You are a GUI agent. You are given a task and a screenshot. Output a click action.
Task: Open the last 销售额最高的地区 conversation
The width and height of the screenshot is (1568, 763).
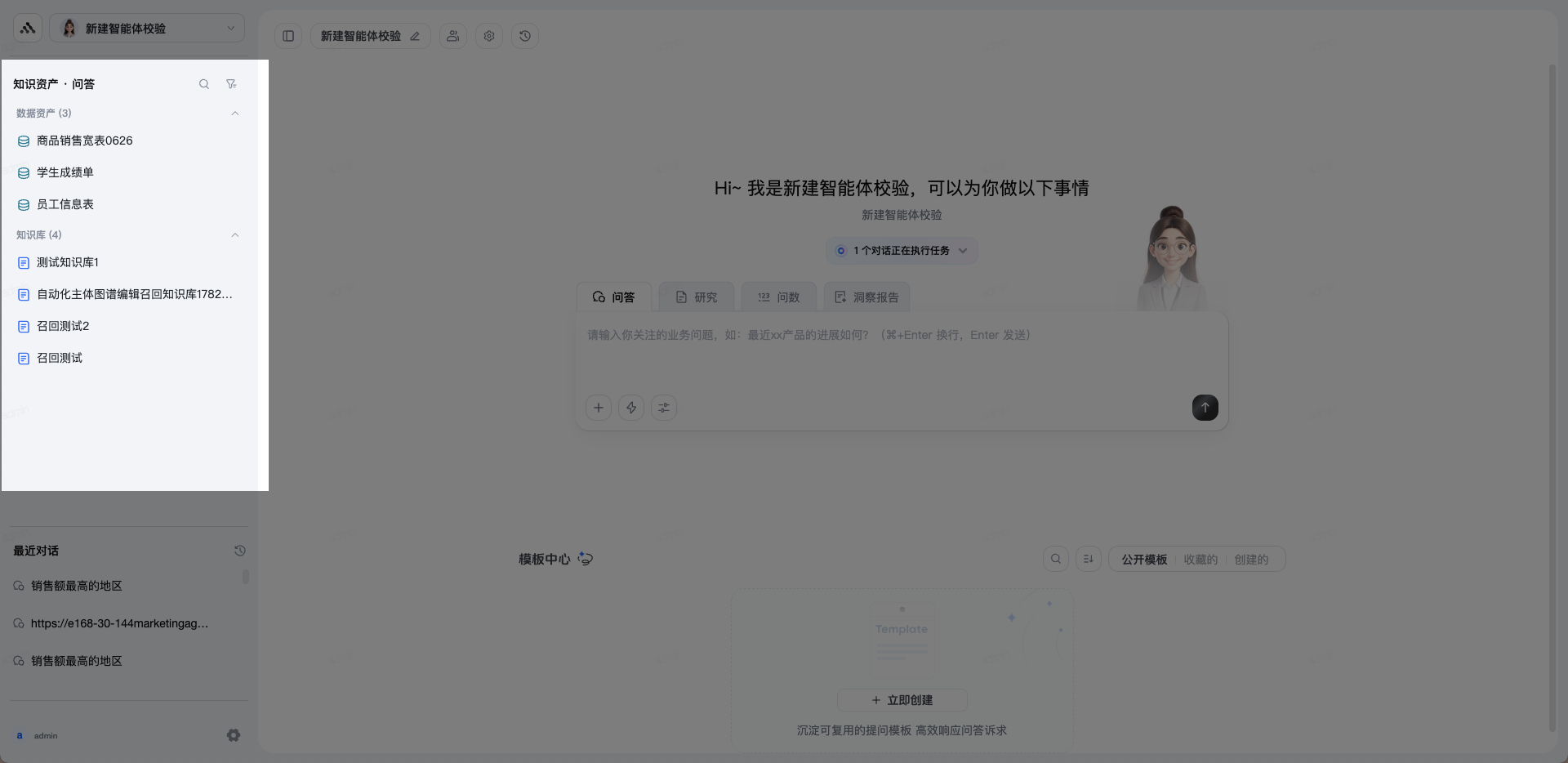122,661
